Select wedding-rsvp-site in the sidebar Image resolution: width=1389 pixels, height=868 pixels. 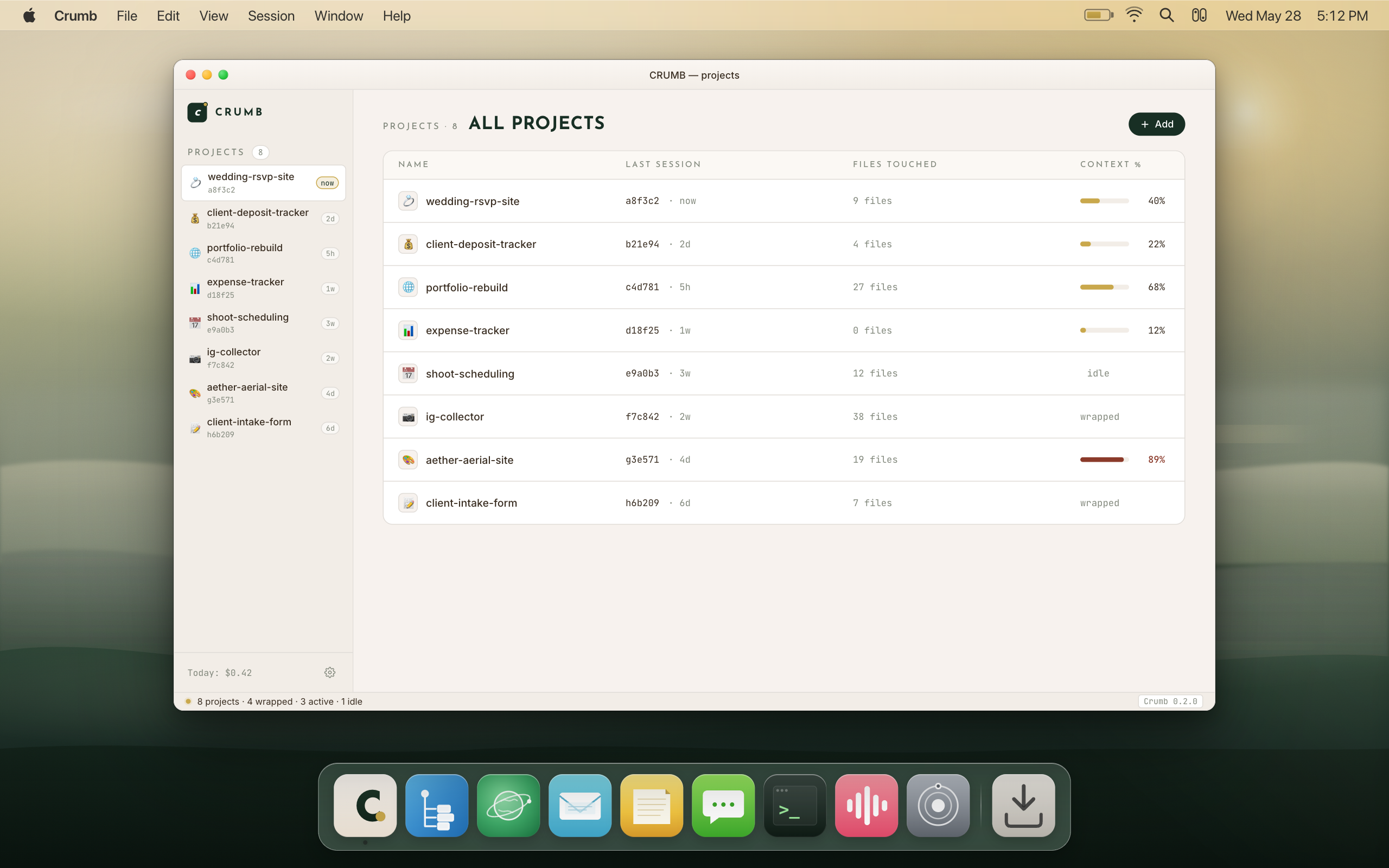pos(264,183)
